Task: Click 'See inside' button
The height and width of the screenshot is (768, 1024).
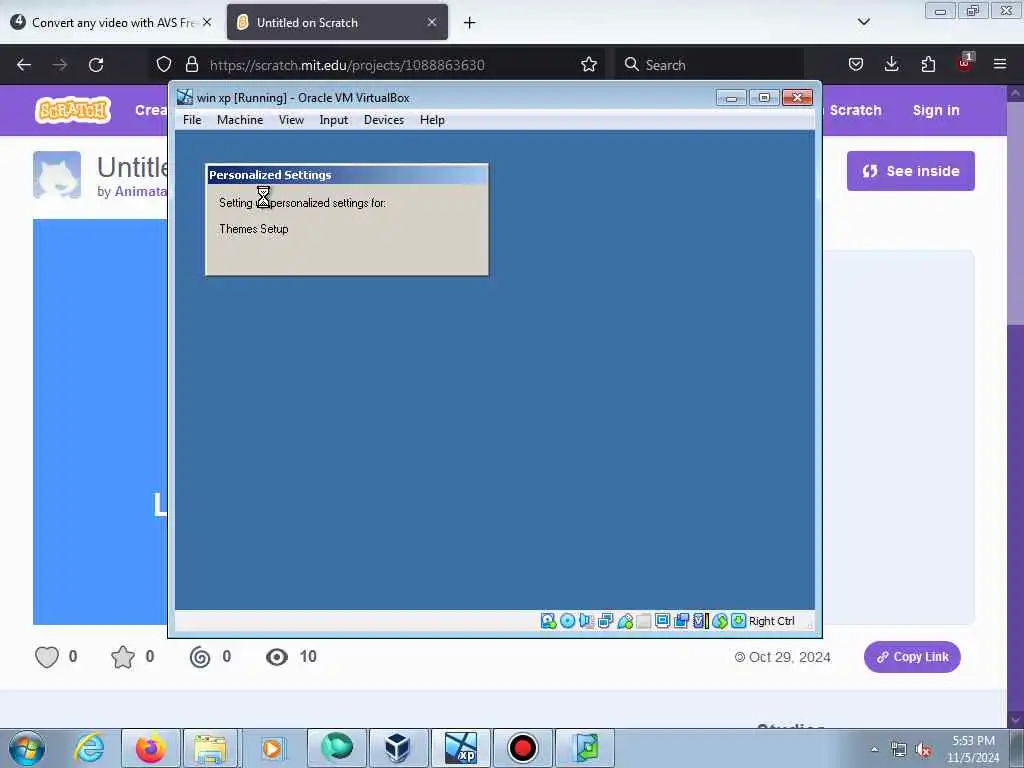Action: pos(910,171)
